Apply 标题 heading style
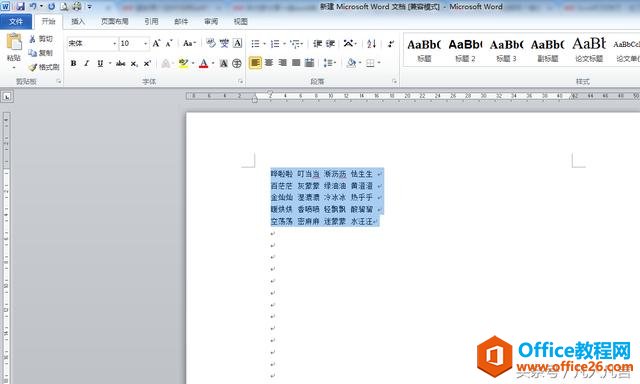This screenshot has width=640, height=384. [x=424, y=50]
